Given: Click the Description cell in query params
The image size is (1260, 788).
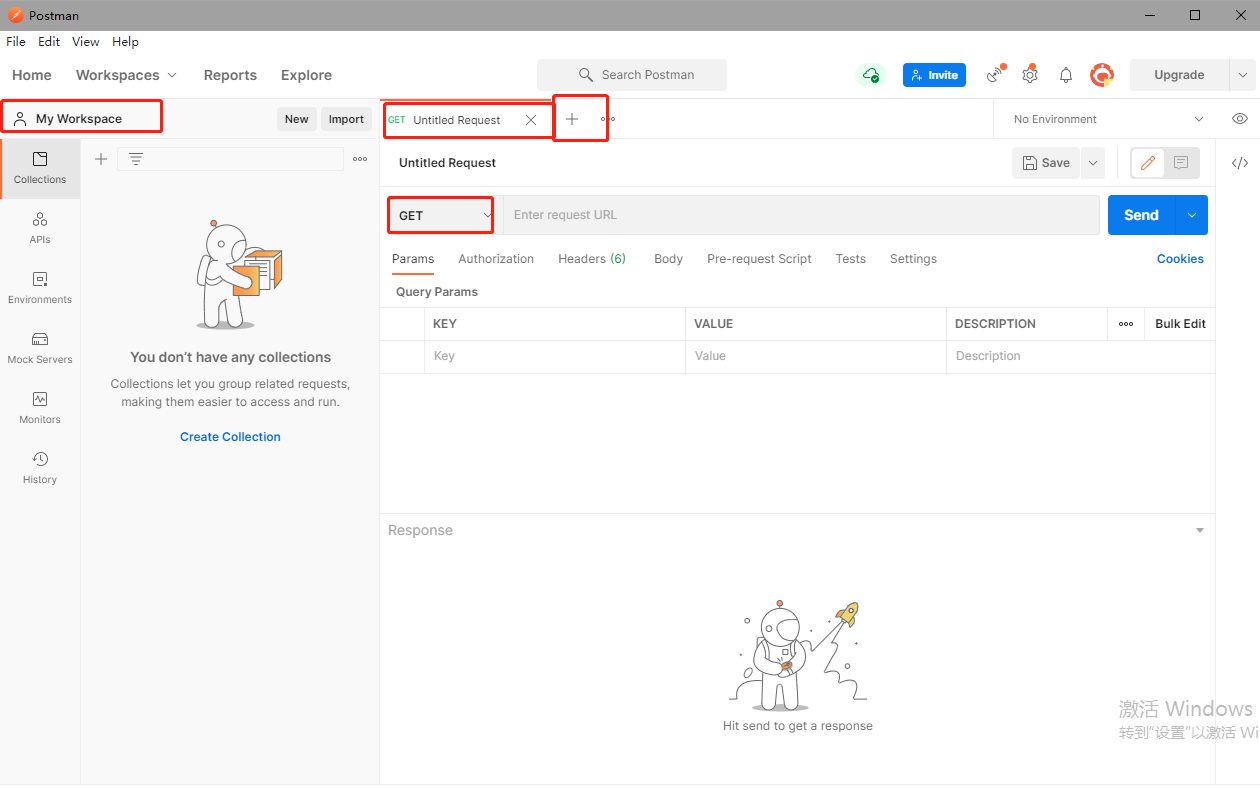Looking at the screenshot, I should pos(1081,356).
